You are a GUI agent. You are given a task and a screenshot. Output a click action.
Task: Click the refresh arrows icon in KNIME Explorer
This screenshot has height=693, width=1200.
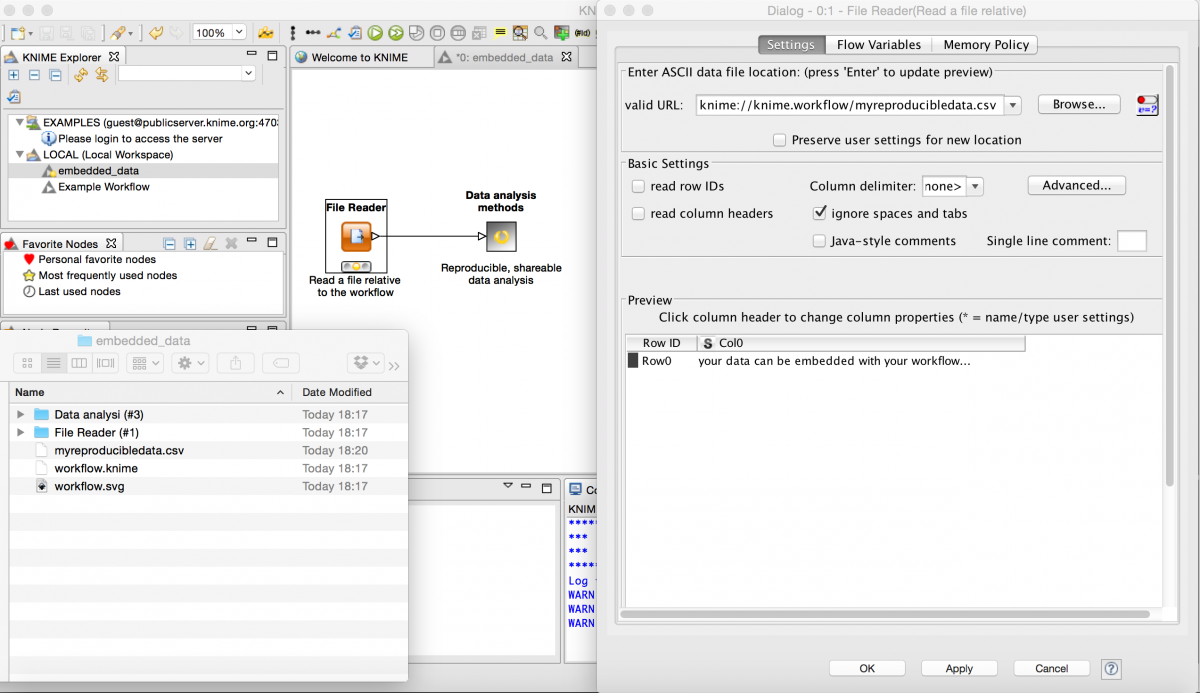pyautogui.click(x=81, y=75)
